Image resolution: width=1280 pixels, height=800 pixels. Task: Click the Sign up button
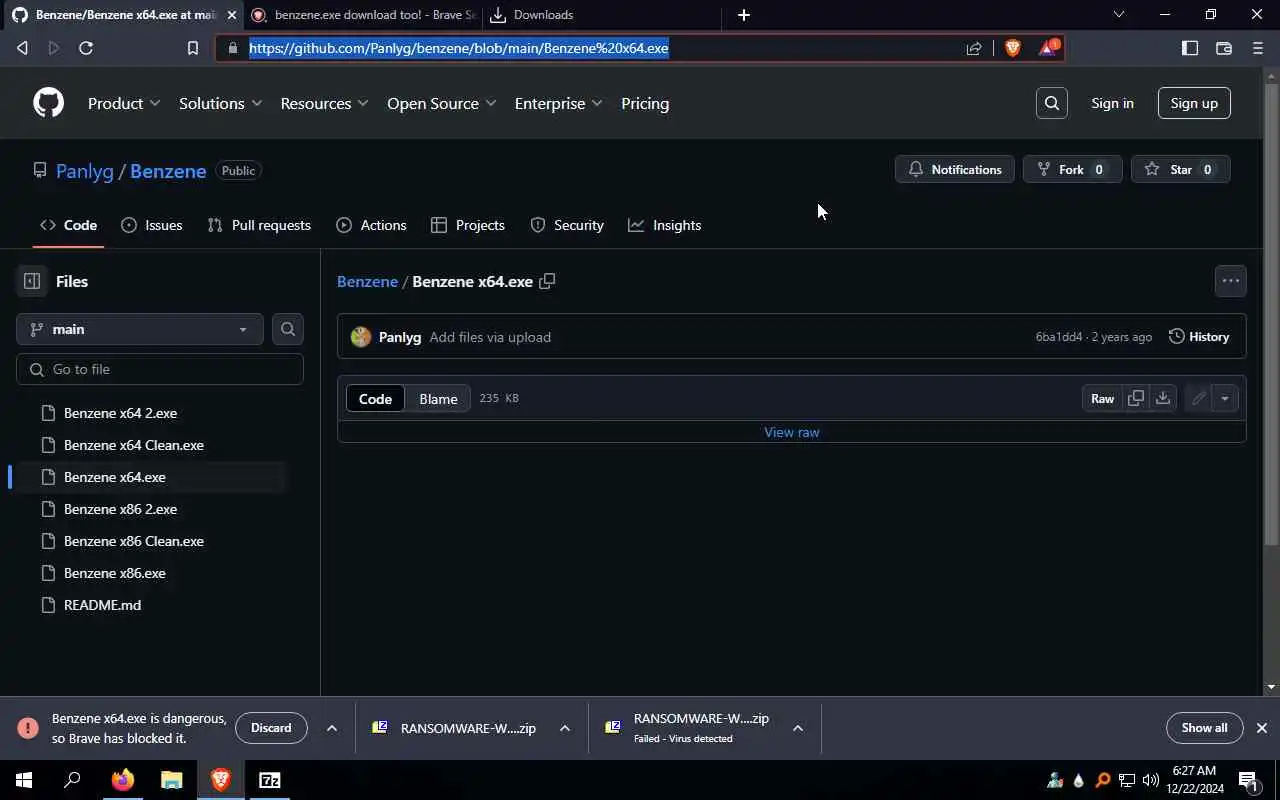pos(1194,103)
